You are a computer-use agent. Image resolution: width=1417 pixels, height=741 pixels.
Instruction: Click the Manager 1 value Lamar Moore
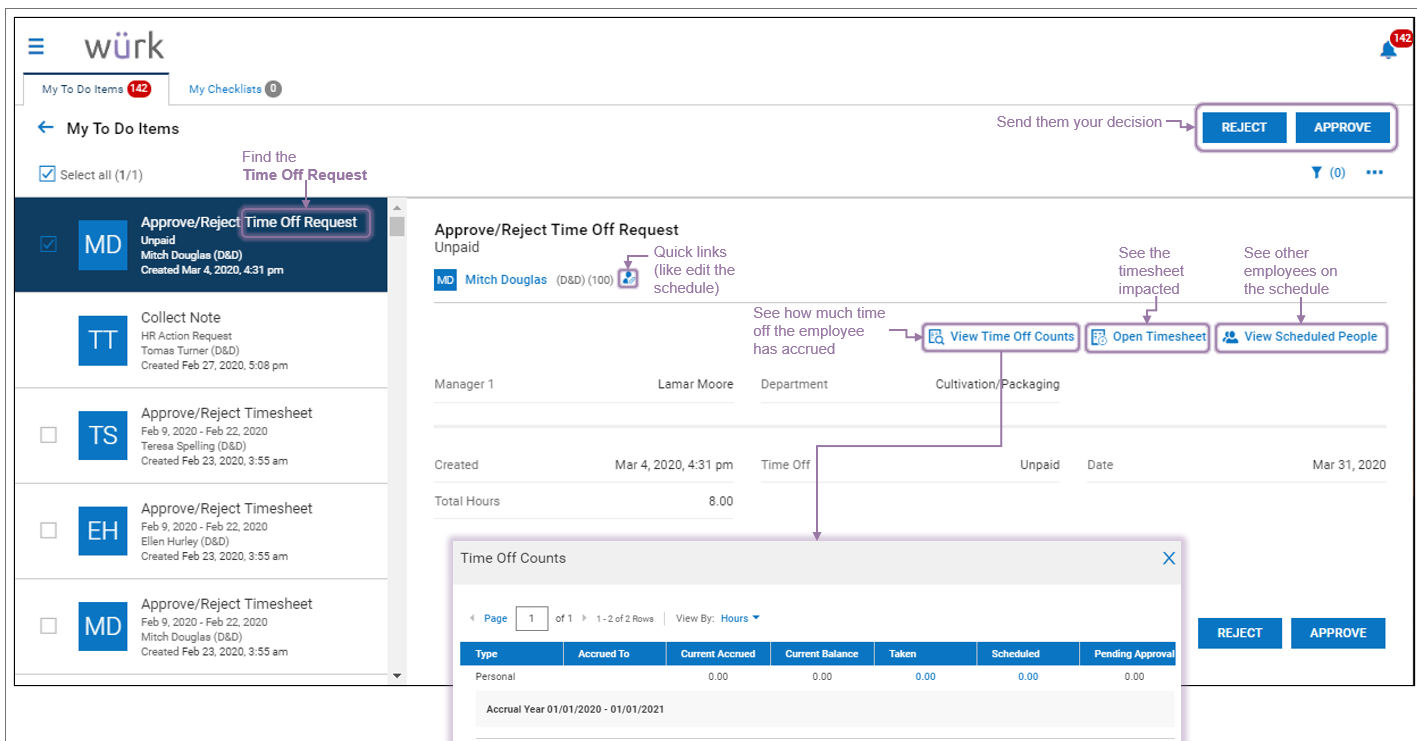[x=695, y=384]
